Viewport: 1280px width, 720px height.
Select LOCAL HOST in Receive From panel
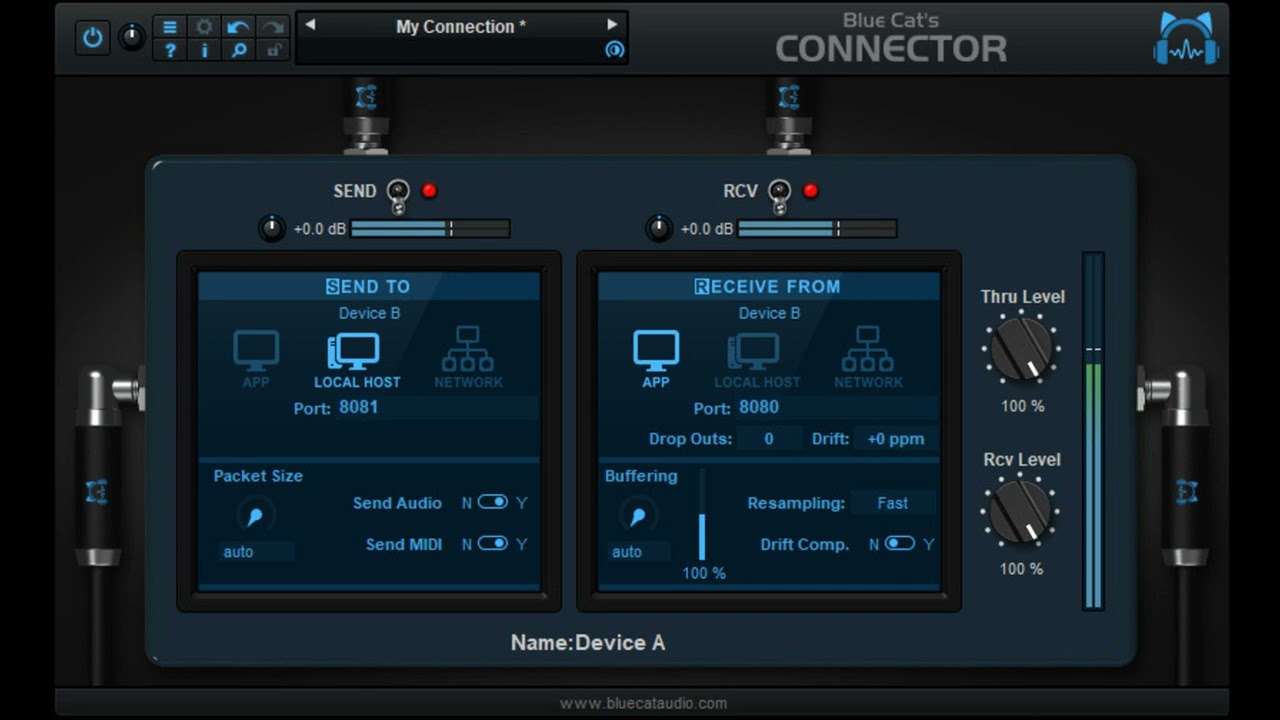(x=757, y=360)
